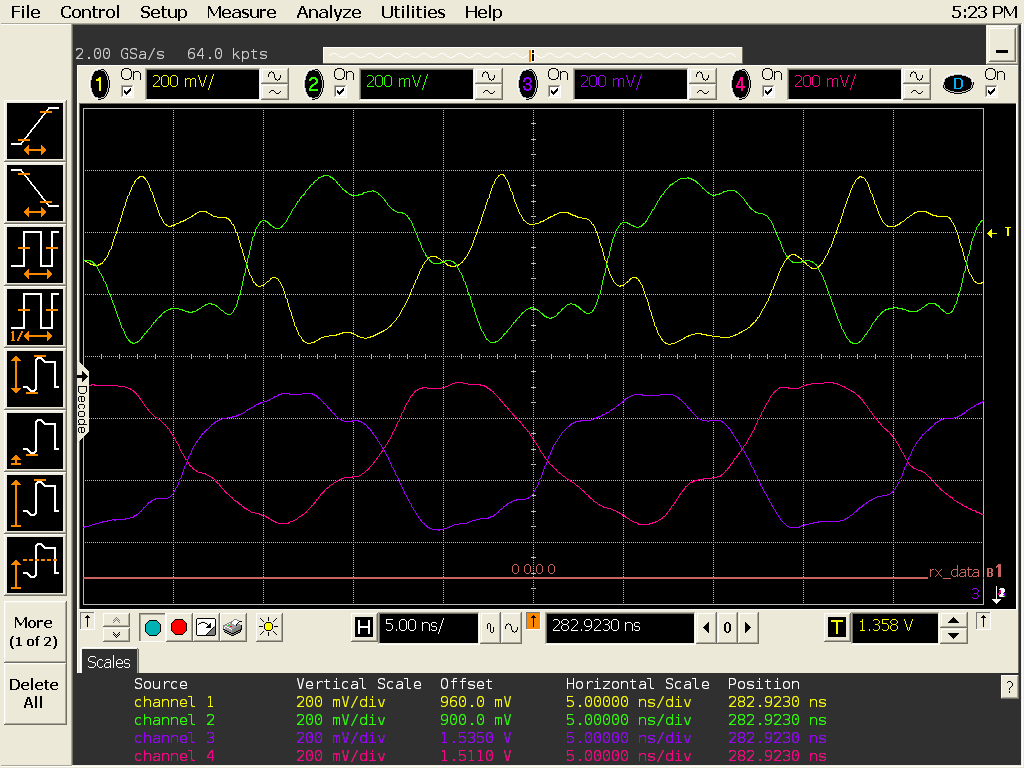Select the period measurement icon
Viewport: 1024px width, 768px height.
click(35, 255)
